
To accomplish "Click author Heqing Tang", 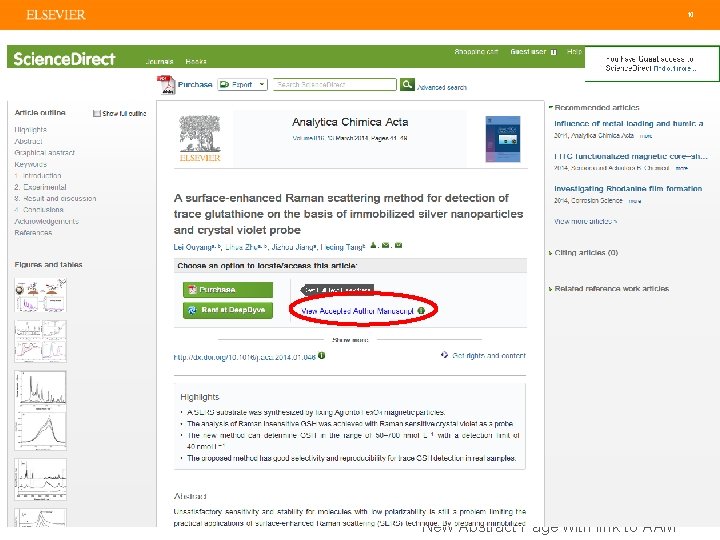I will (341, 247).
